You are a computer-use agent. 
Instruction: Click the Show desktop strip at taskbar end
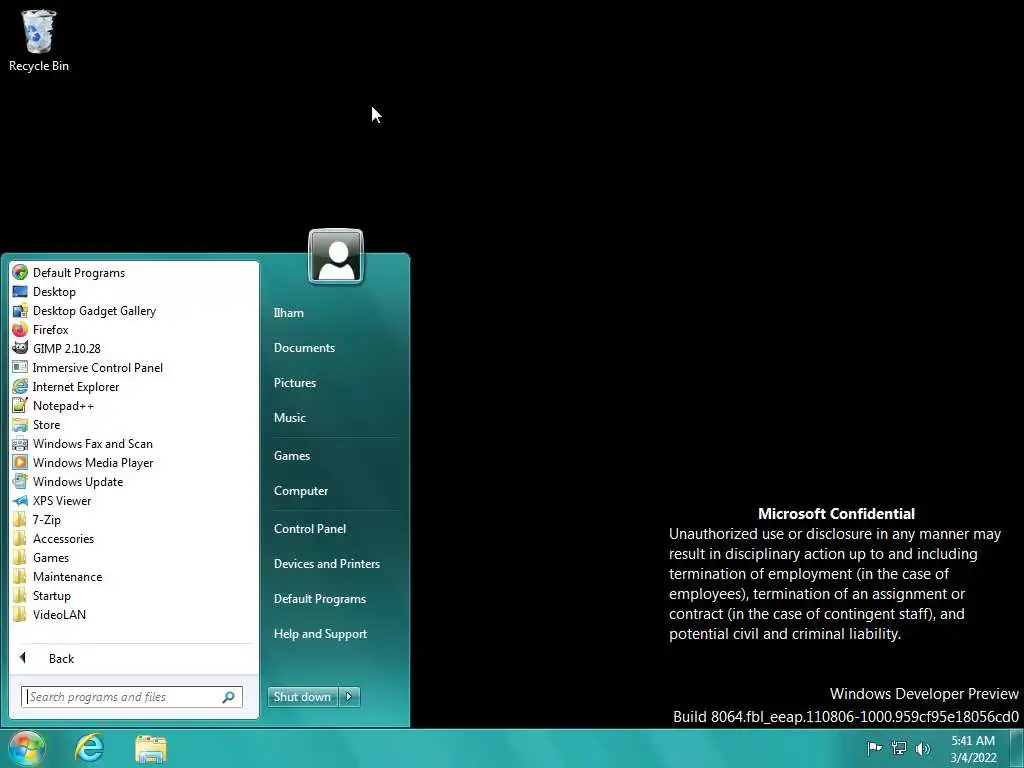point(1017,748)
